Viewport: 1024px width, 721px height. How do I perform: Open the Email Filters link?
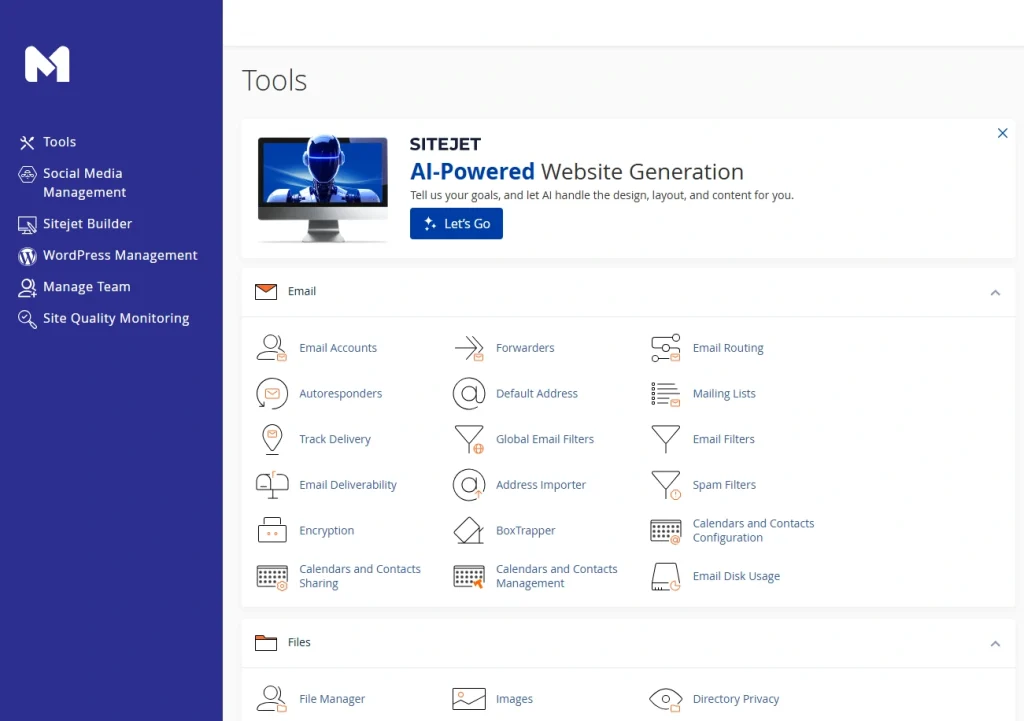coord(724,440)
